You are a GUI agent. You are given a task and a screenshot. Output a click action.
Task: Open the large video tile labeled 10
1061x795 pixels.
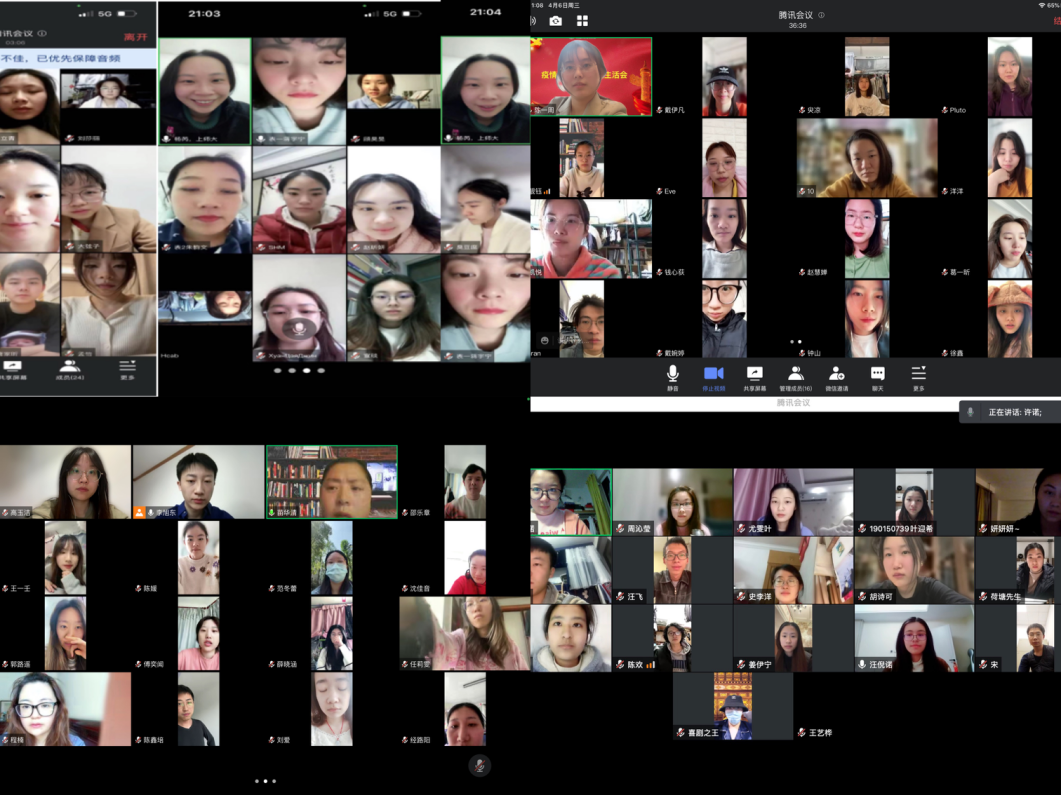[867, 158]
